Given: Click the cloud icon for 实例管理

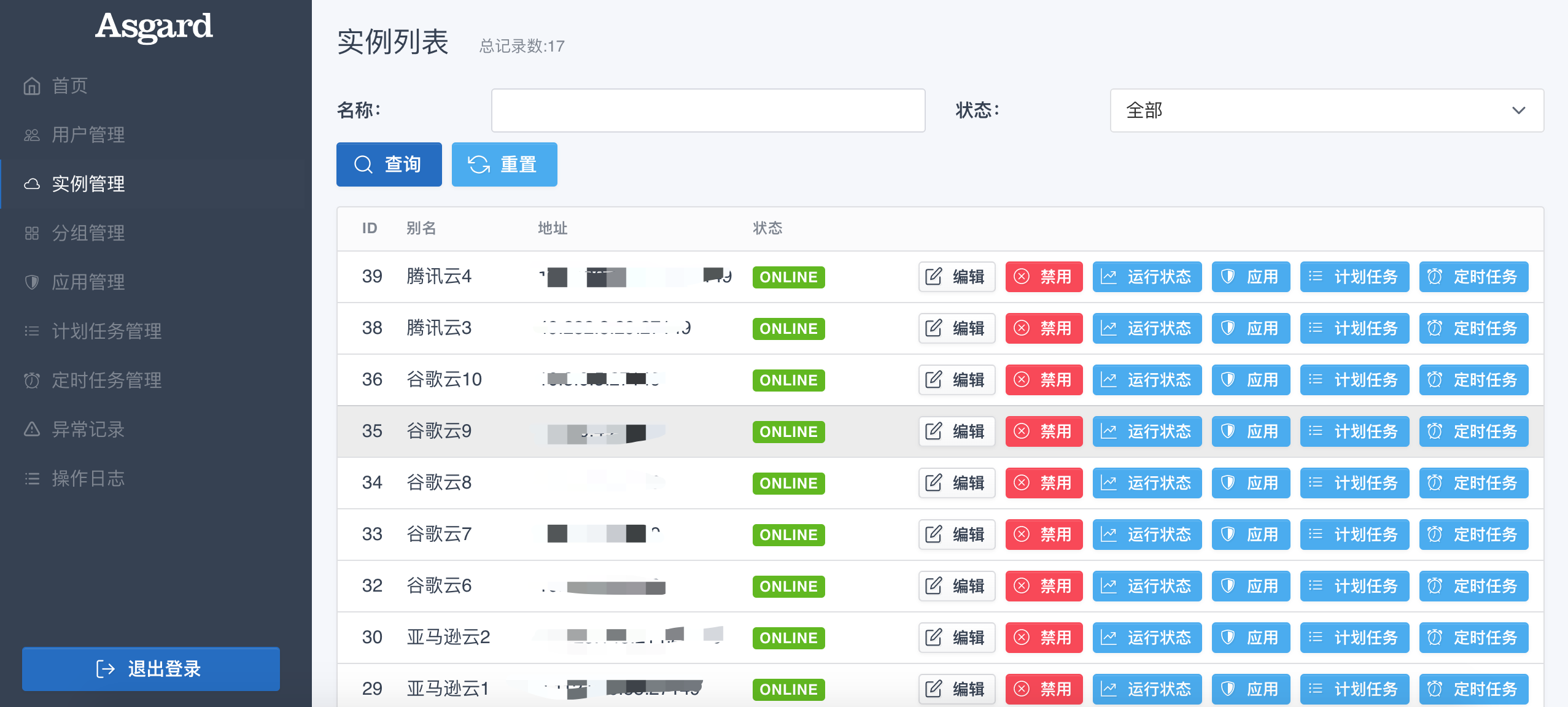Looking at the screenshot, I should [x=32, y=184].
